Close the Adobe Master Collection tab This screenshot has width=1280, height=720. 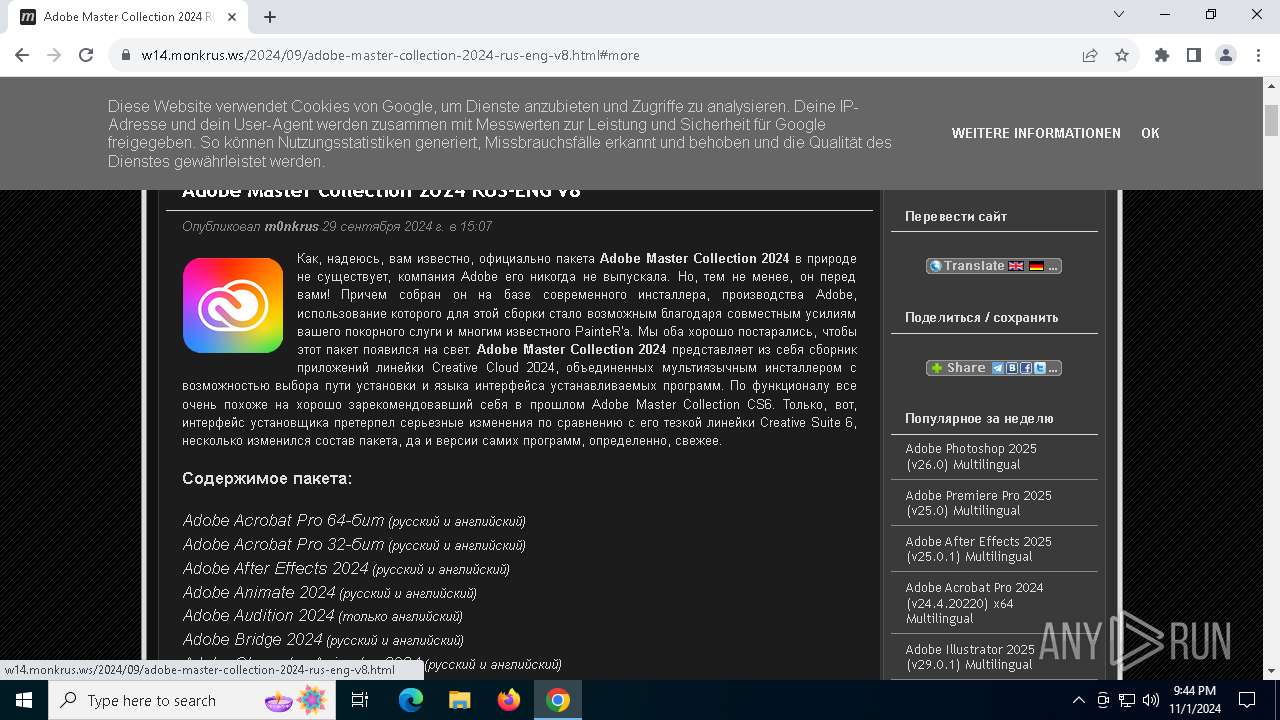click(232, 17)
